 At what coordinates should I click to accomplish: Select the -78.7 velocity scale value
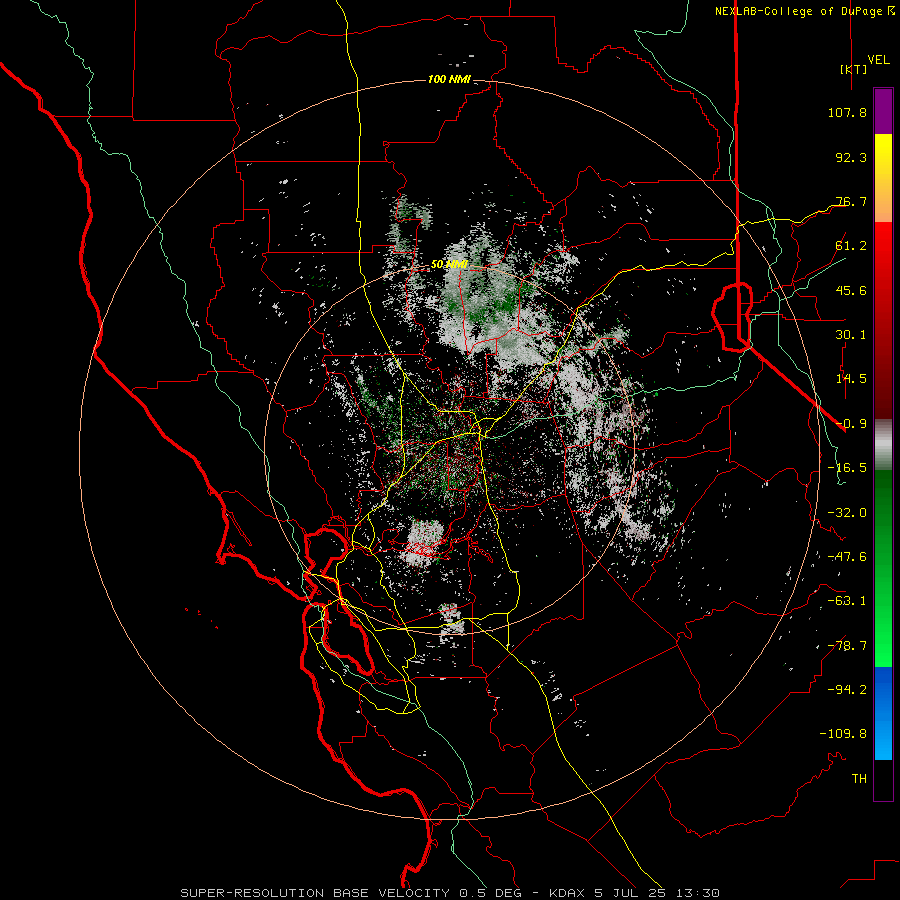[x=847, y=646]
